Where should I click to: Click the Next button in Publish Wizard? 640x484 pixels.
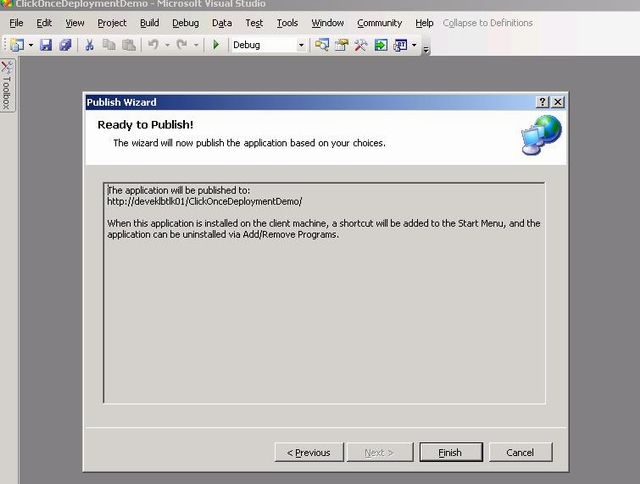[x=380, y=453]
